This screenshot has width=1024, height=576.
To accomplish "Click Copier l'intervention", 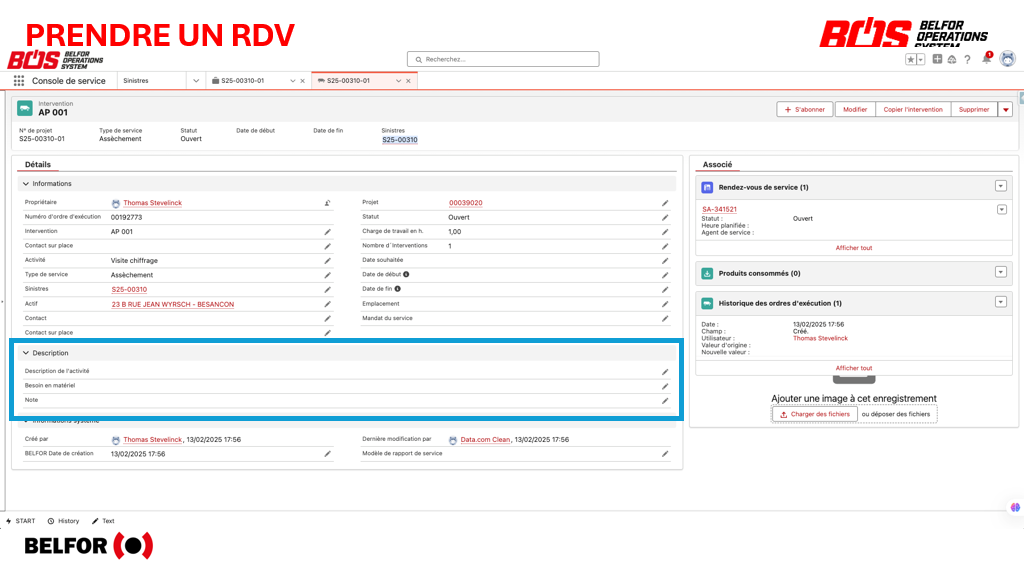I will click(913, 110).
